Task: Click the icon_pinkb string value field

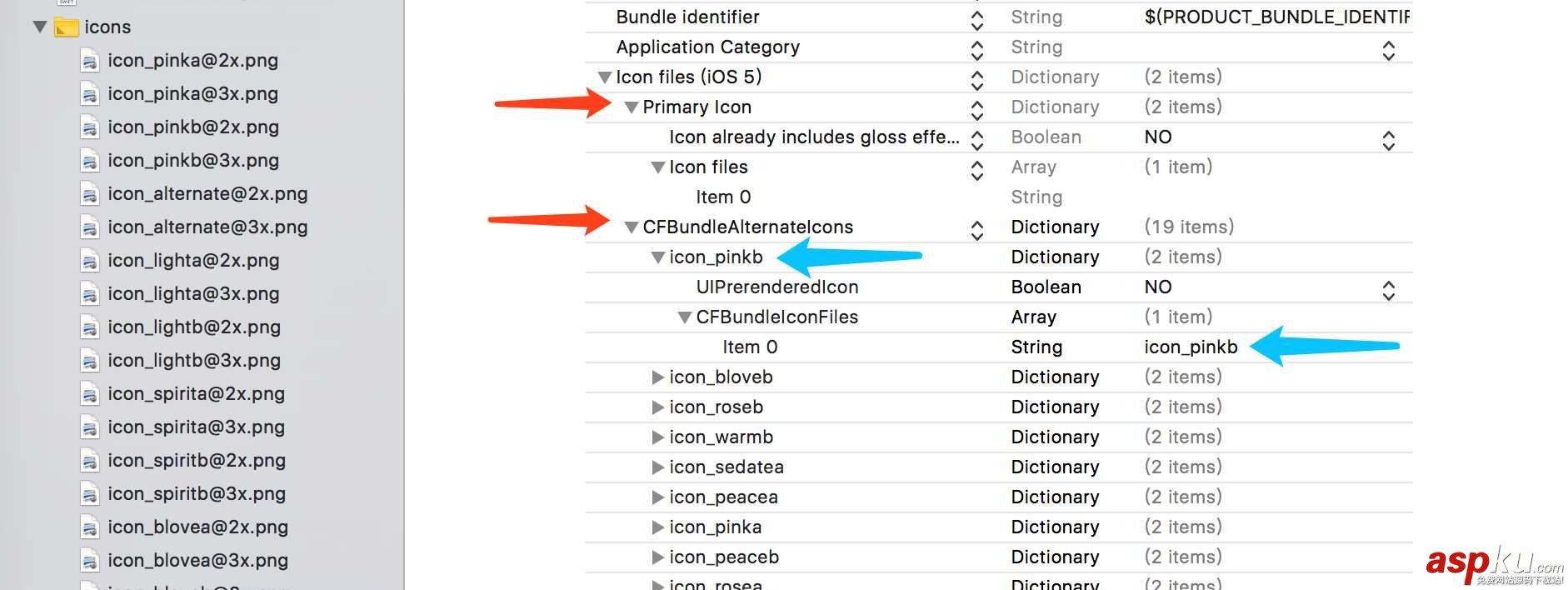Action: click(1191, 347)
